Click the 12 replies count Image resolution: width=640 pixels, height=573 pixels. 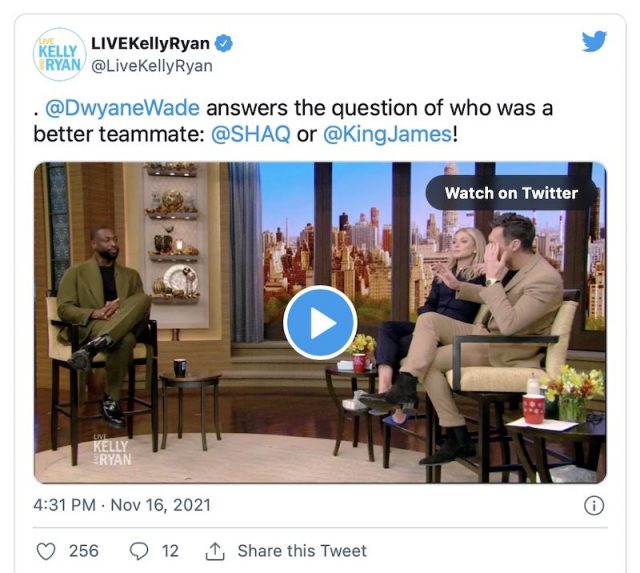170,551
